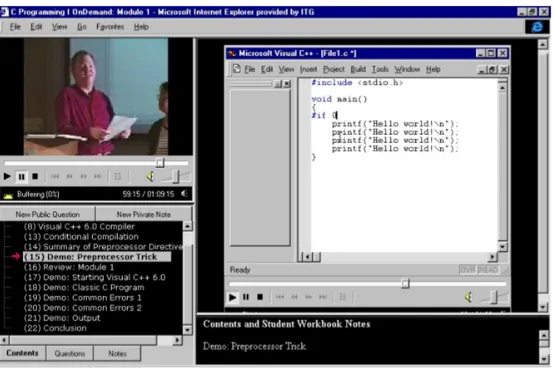The image size is (554, 372).
Task: Click the main frame scroll down arrow
Action: (x=543, y=307)
